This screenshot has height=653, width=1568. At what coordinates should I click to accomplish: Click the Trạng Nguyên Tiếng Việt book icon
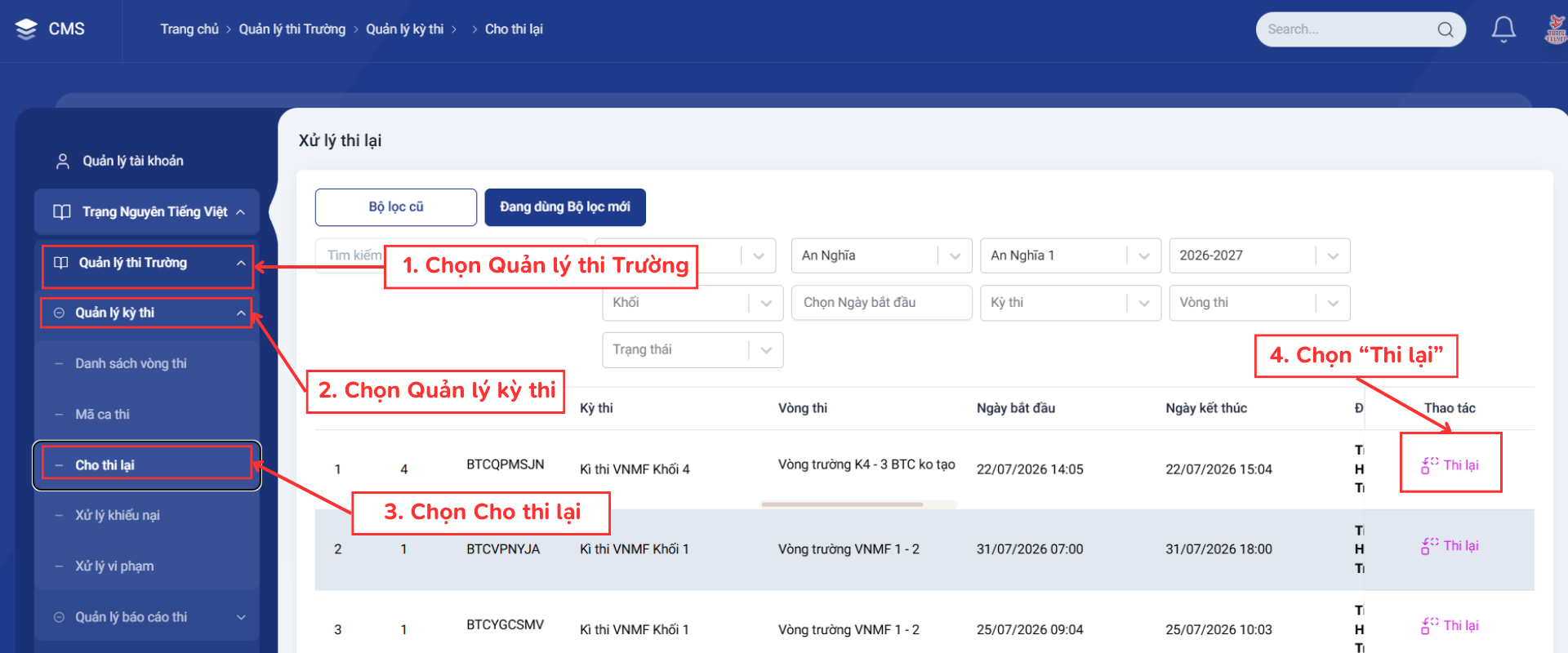62,212
